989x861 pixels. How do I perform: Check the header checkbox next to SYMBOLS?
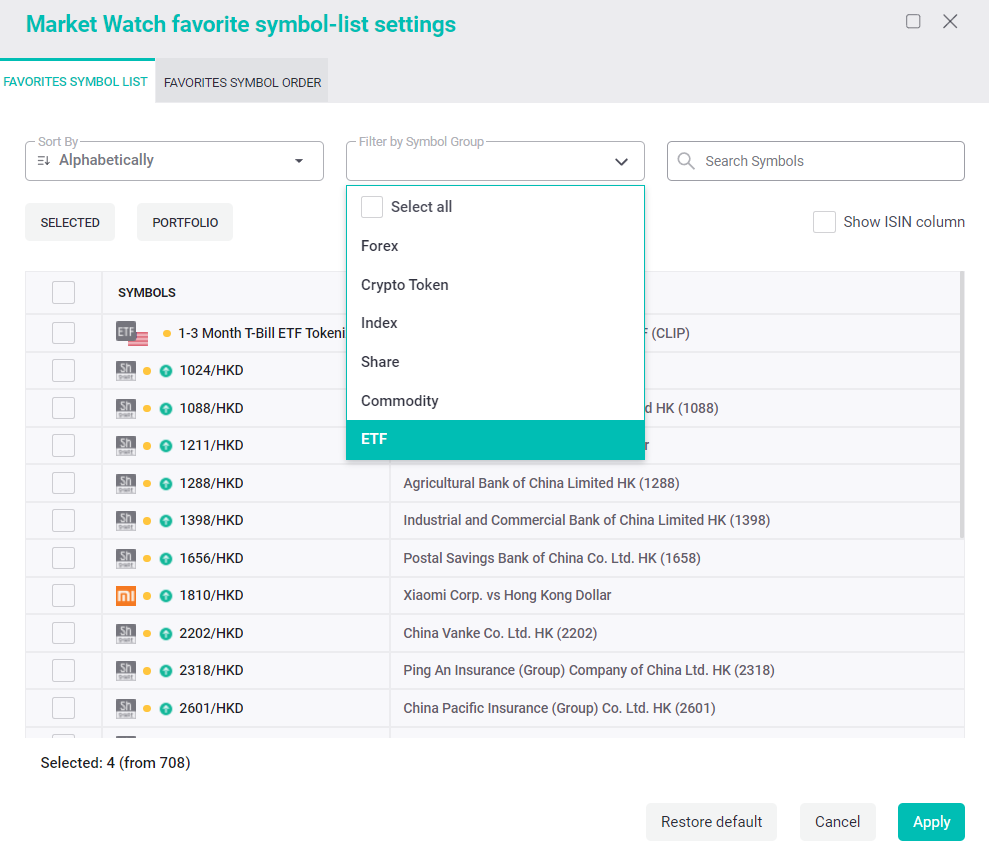(64, 293)
